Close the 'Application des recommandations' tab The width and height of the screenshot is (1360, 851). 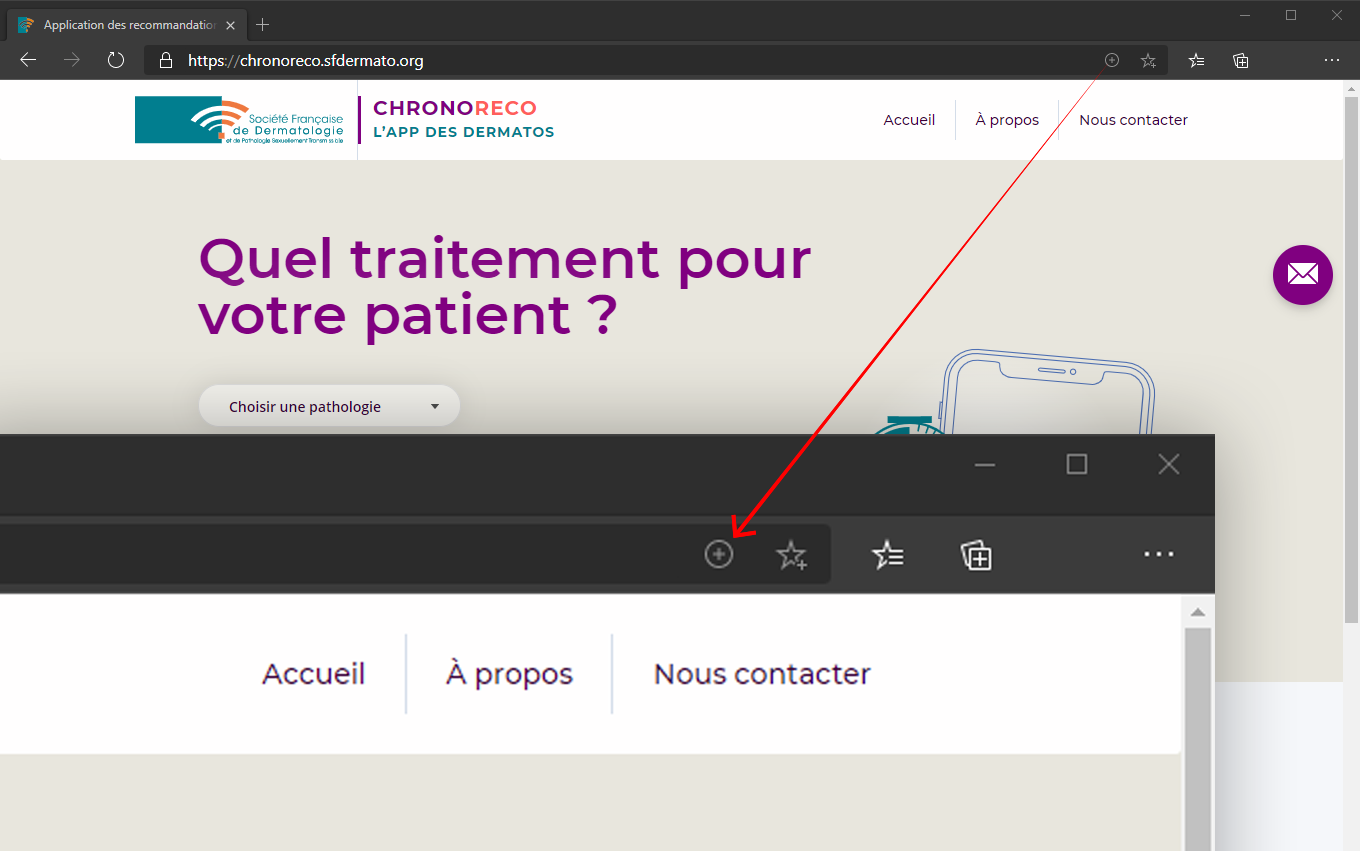pyautogui.click(x=230, y=25)
